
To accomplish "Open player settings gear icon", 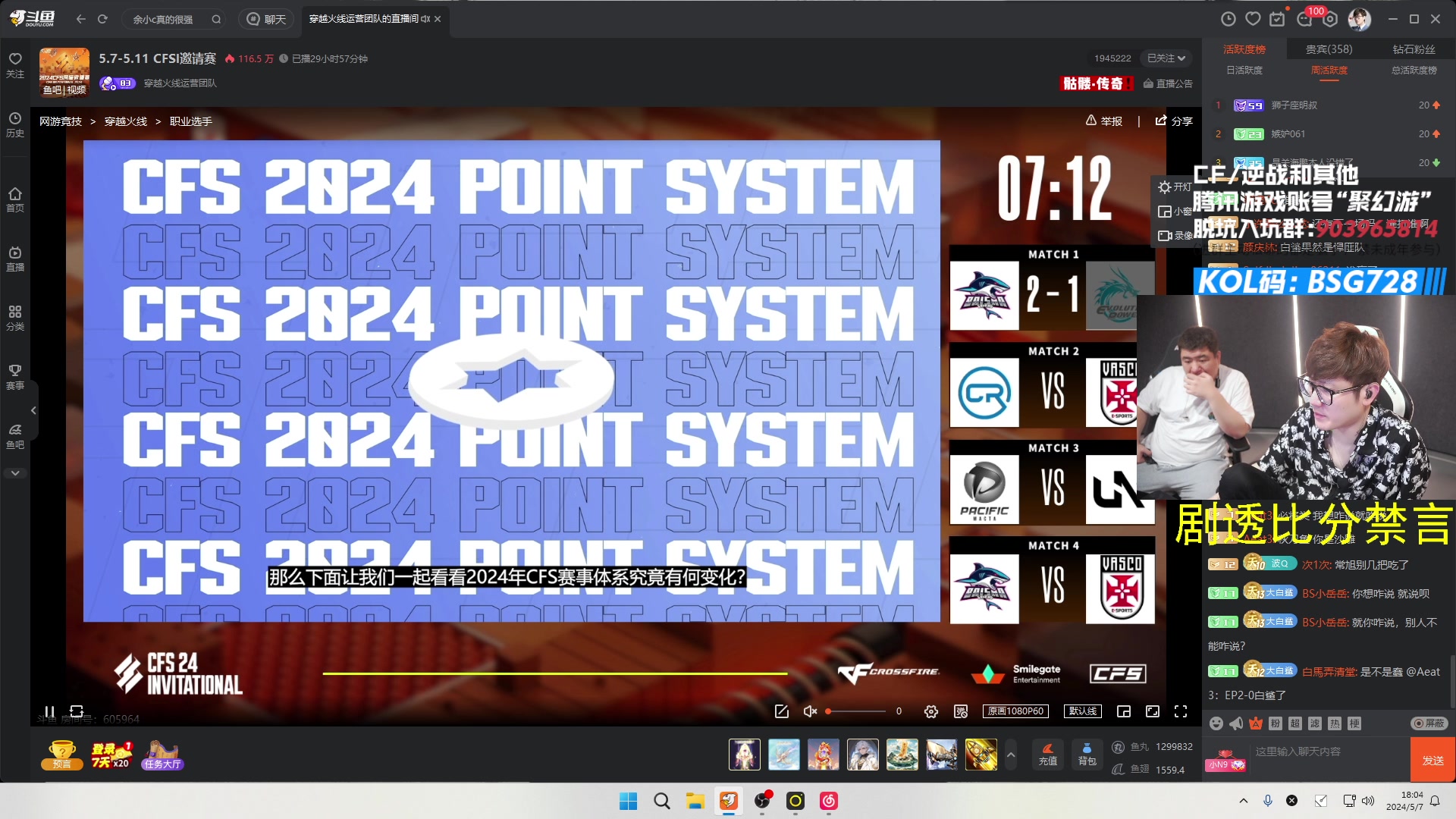I will [931, 711].
